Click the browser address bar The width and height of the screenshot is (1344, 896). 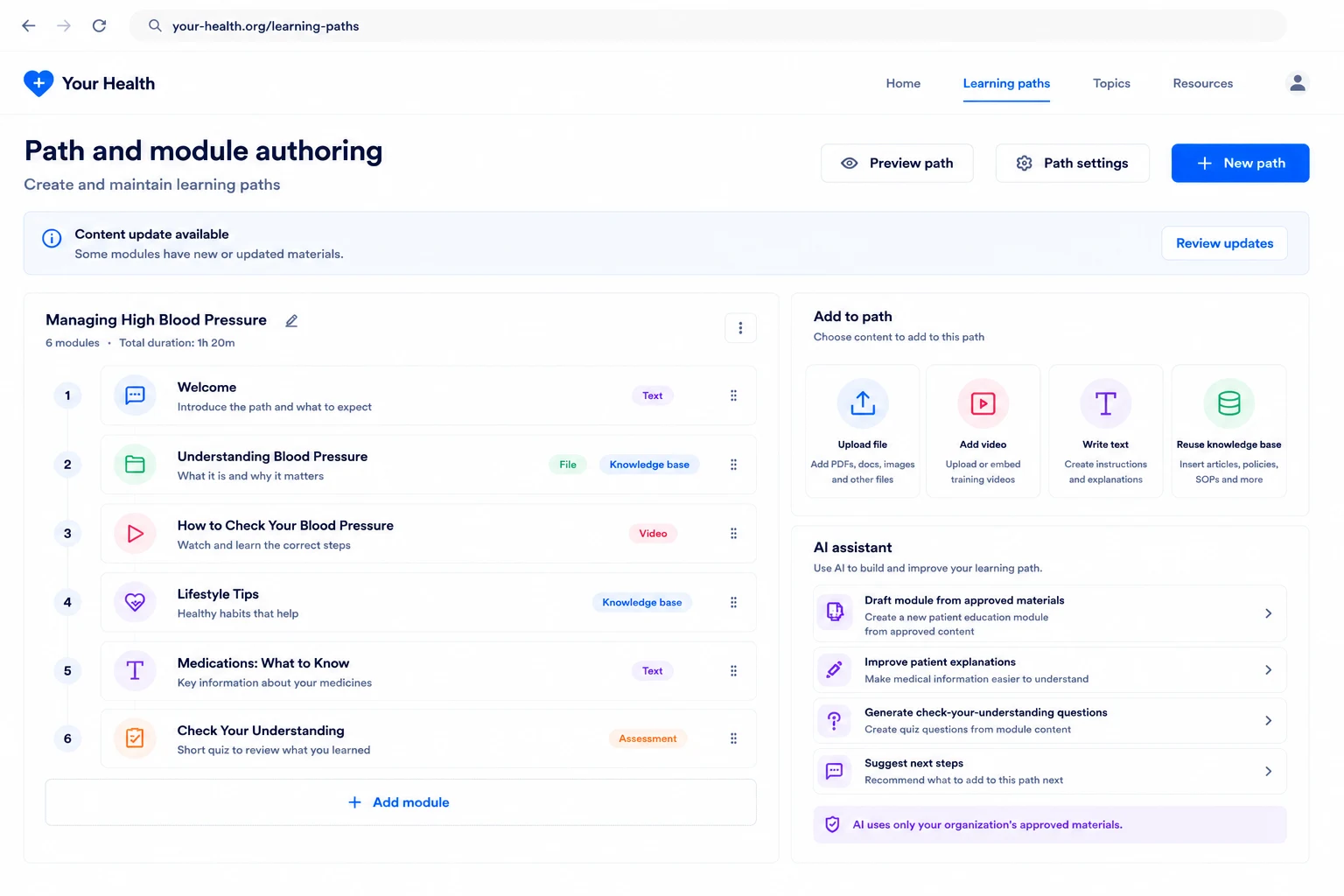[x=707, y=26]
